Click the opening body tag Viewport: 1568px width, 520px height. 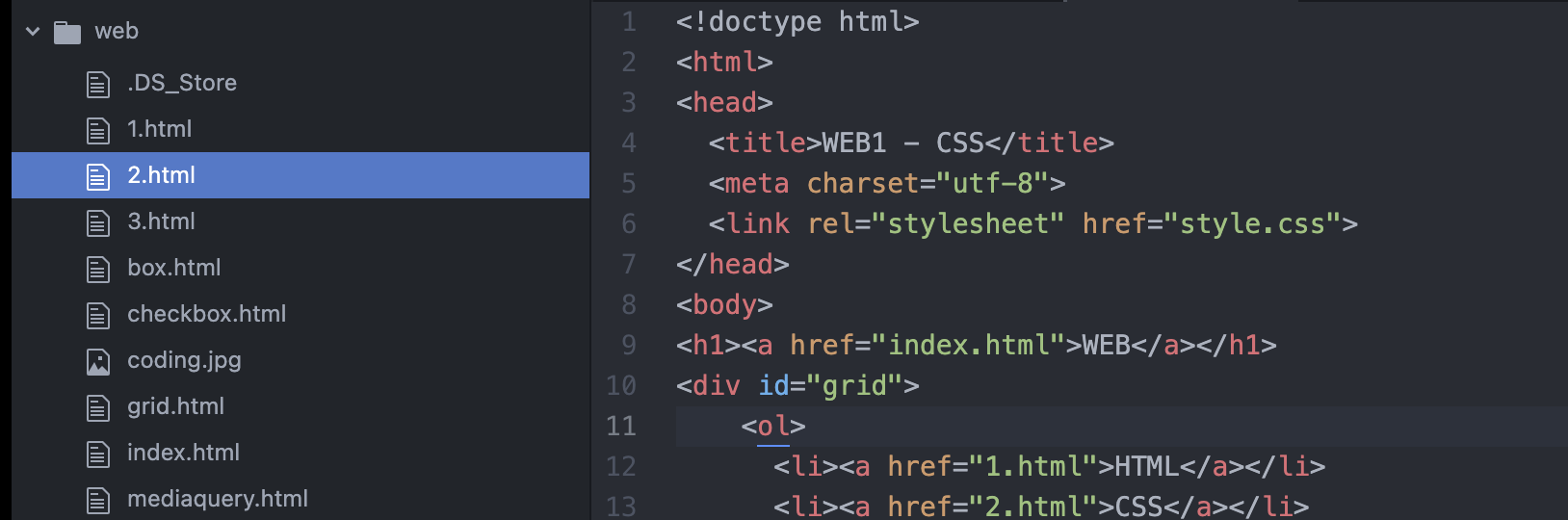coord(724,304)
